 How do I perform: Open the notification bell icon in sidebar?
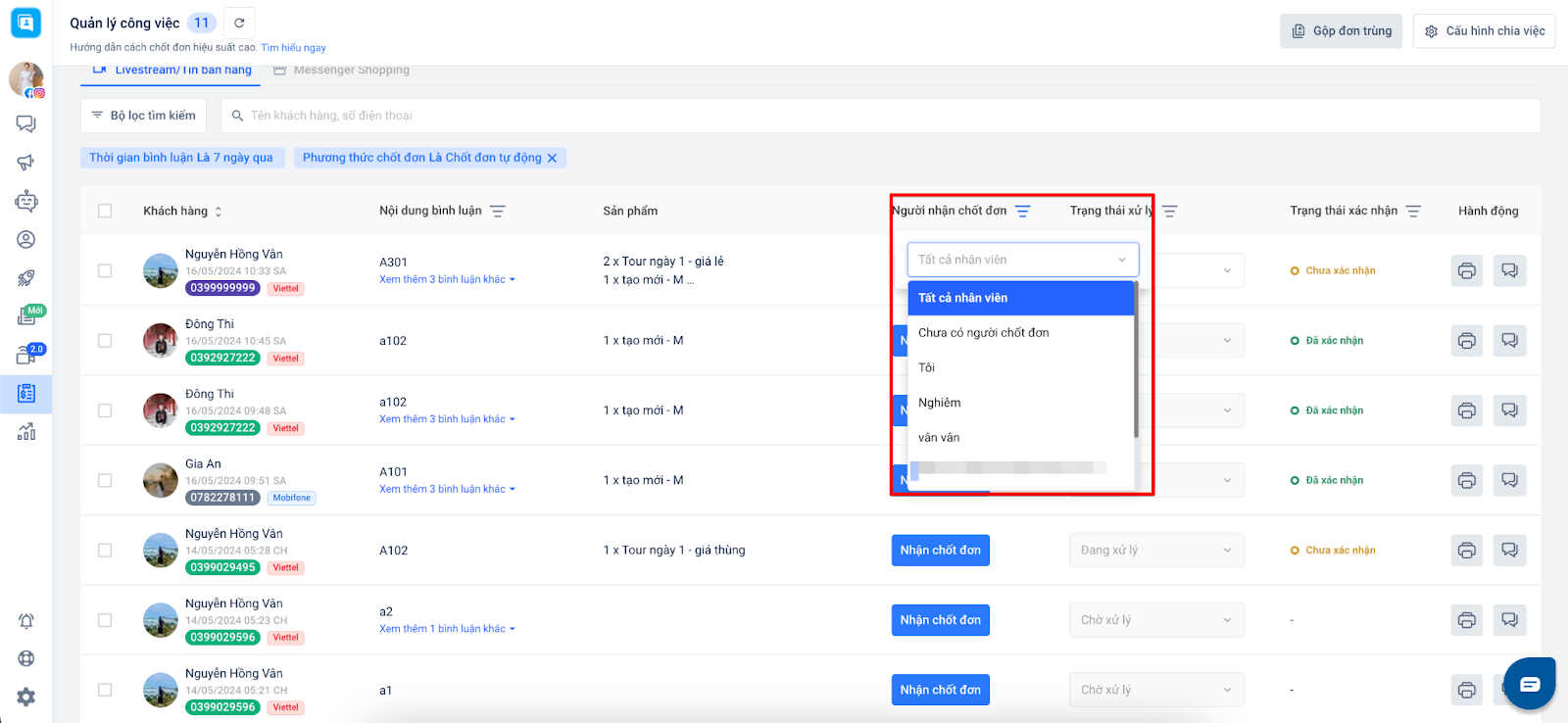tap(26, 621)
